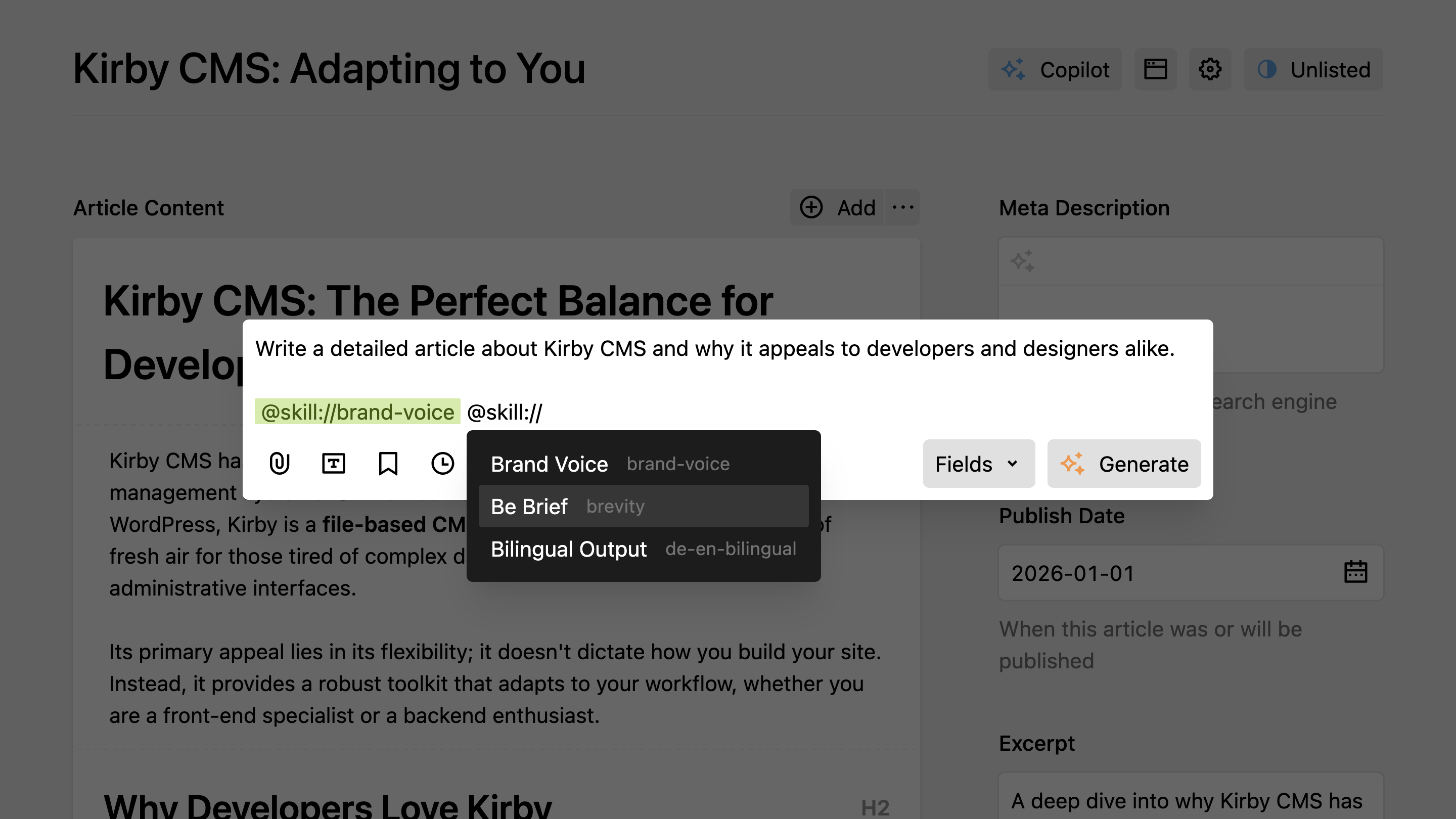
Task: Click the Add button above Article Content
Action: point(837,207)
